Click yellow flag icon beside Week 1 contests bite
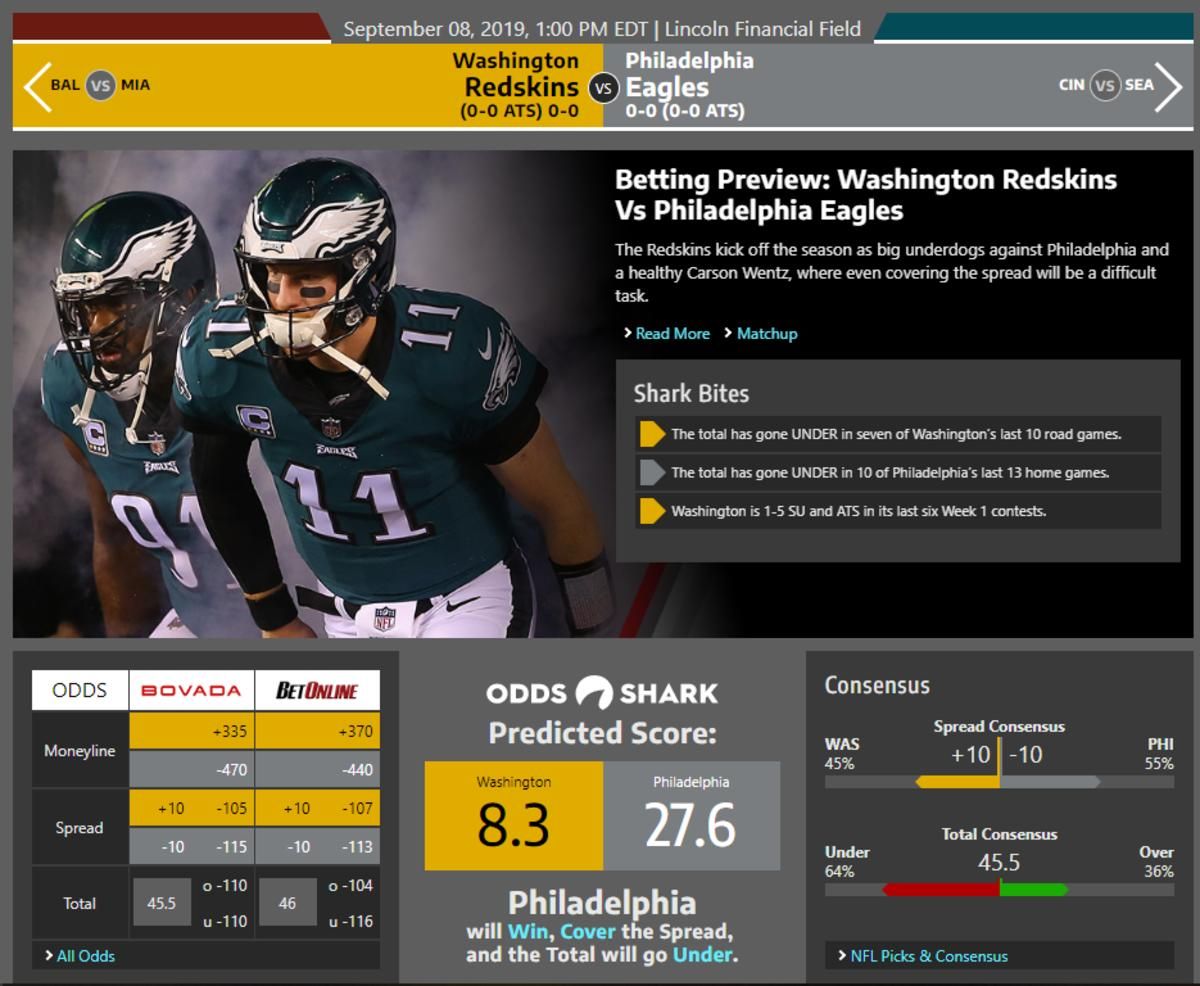The width and height of the screenshot is (1200, 986). [652, 510]
